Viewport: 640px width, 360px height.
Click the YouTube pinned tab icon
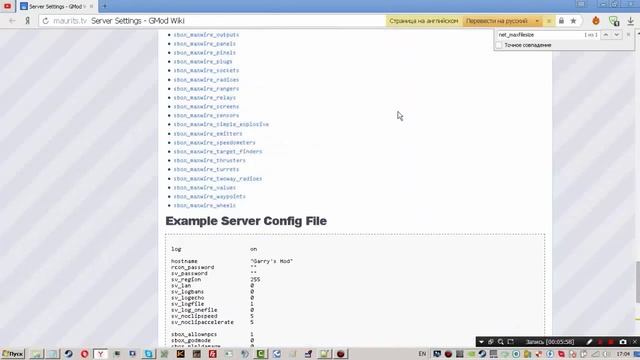(7, 6)
